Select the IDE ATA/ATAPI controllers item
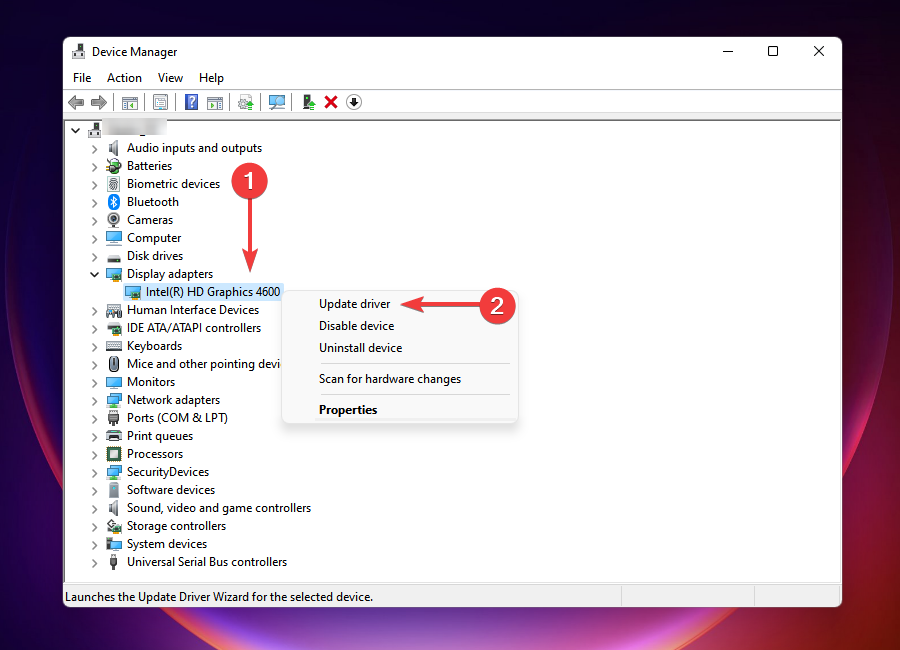 click(193, 328)
